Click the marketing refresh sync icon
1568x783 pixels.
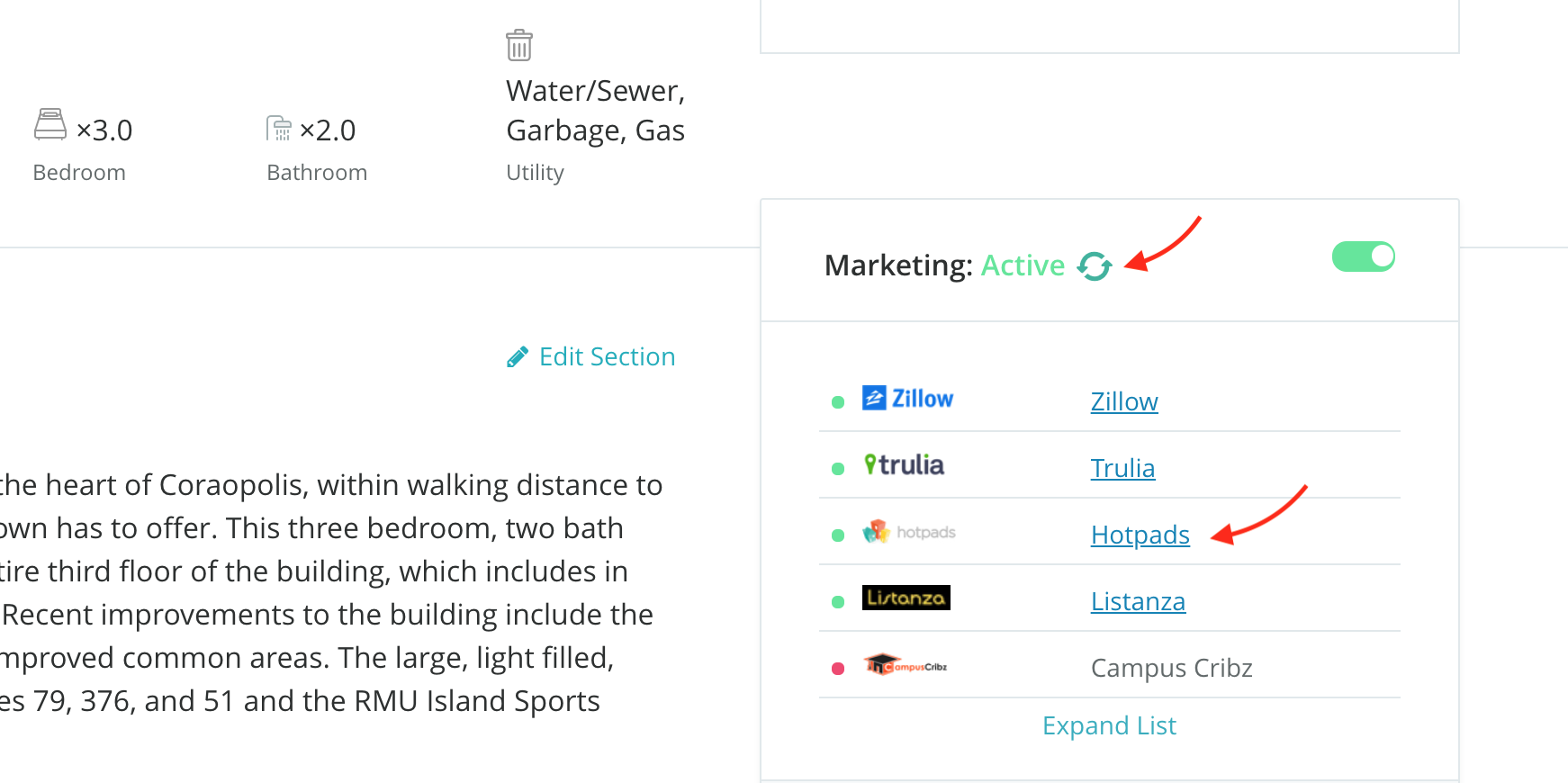pyautogui.click(x=1095, y=266)
